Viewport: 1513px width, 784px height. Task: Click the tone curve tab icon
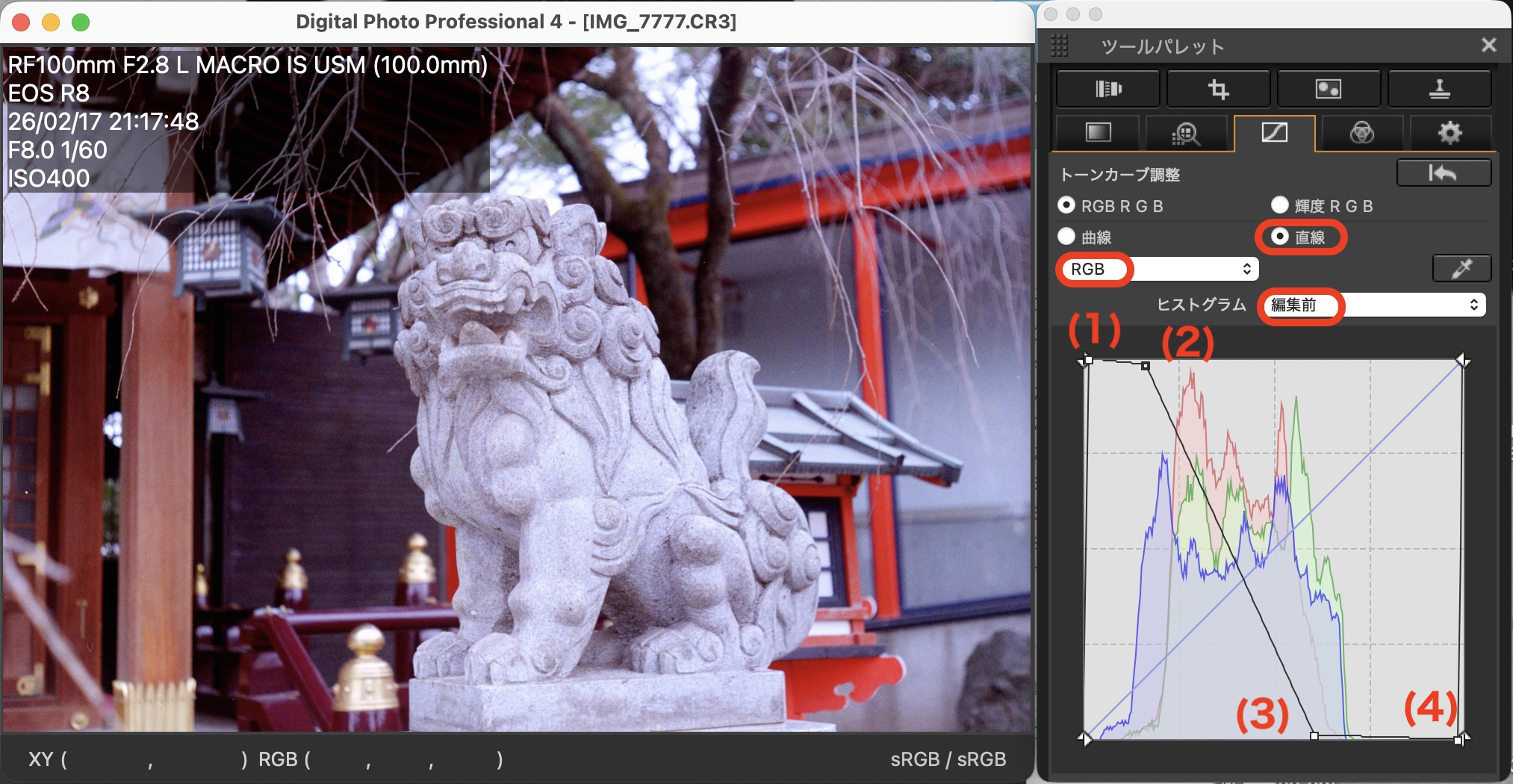1274,133
